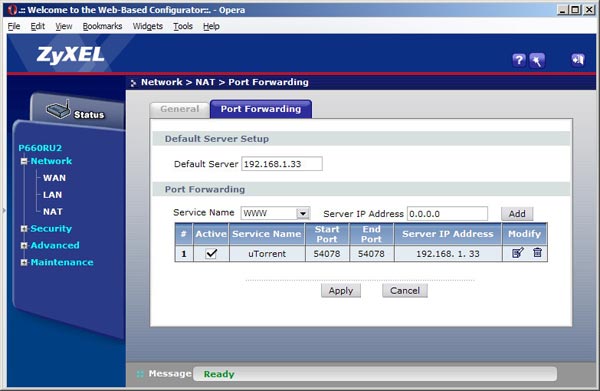Click the Network link in sidebar
Image resolution: width=600 pixels, height=391 pixels.
pyautogui.click(x=51, y=161)
